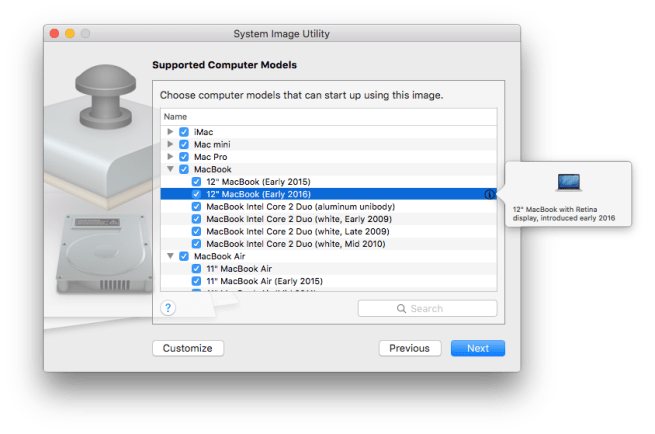Minimize the window with the yellow button

pyautogui.click(x=70, y=33)
